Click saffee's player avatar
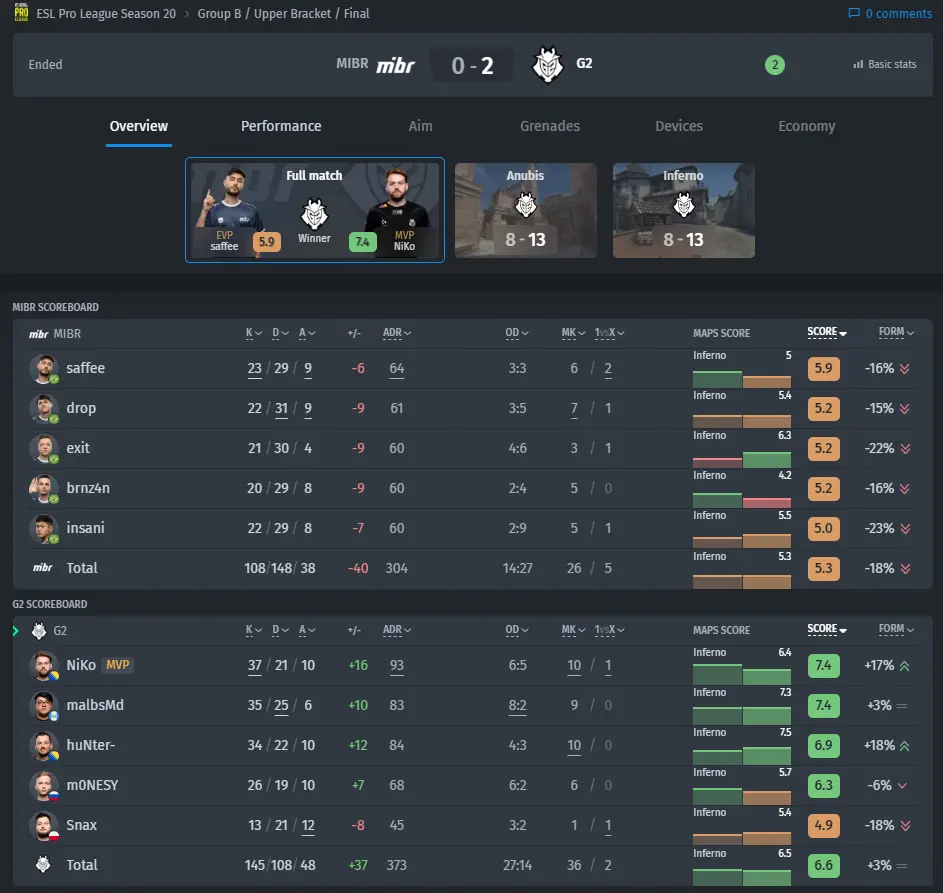 pyautogui.click(x=44, y=369)
